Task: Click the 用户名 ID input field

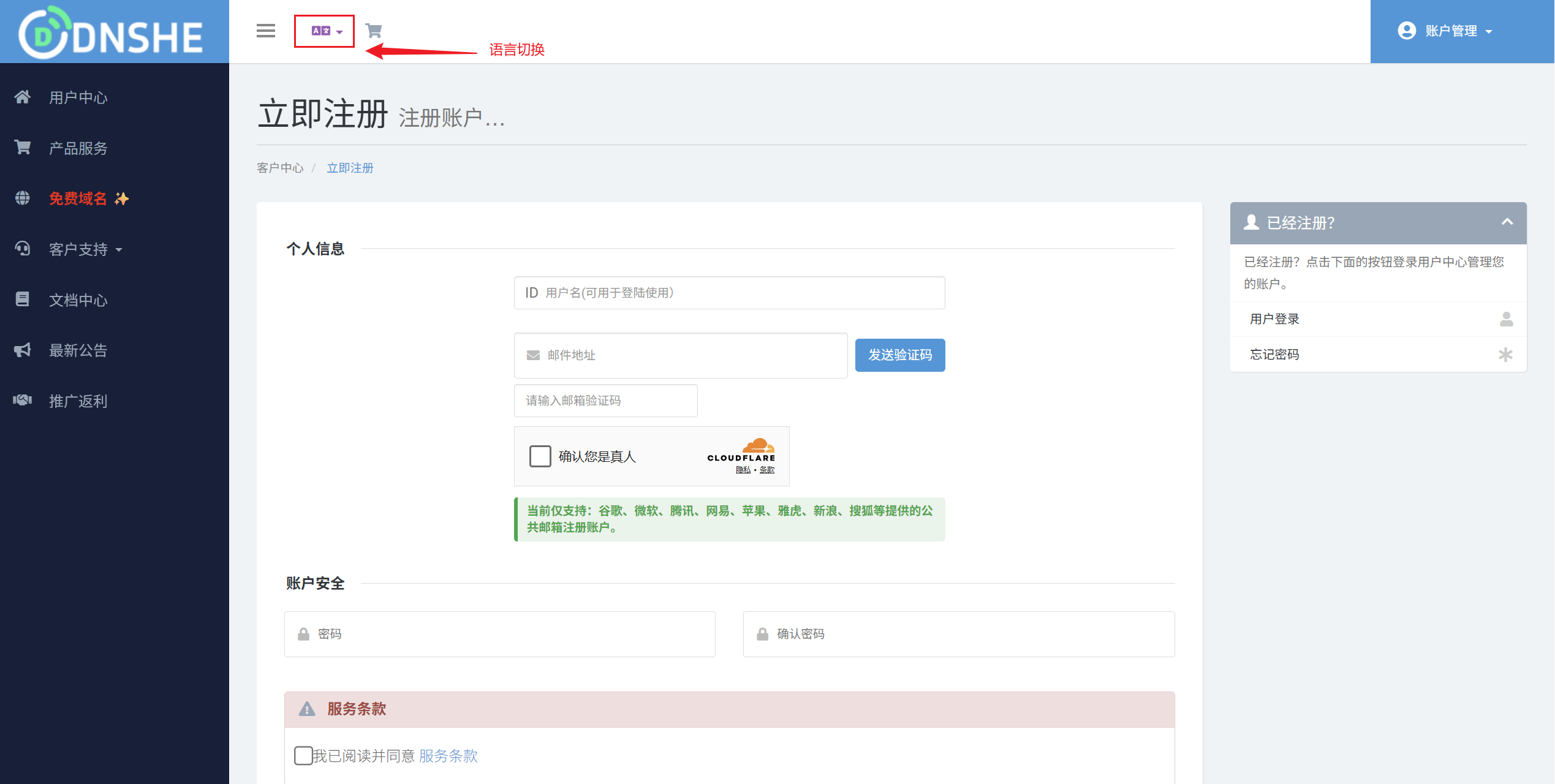Action: [x=729, y=293]
